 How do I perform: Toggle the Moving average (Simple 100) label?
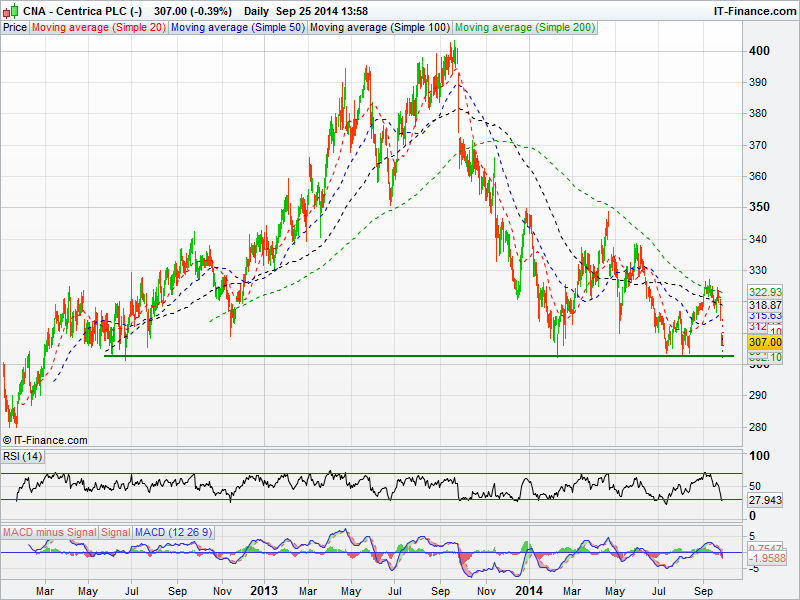[x=379, y=27]
